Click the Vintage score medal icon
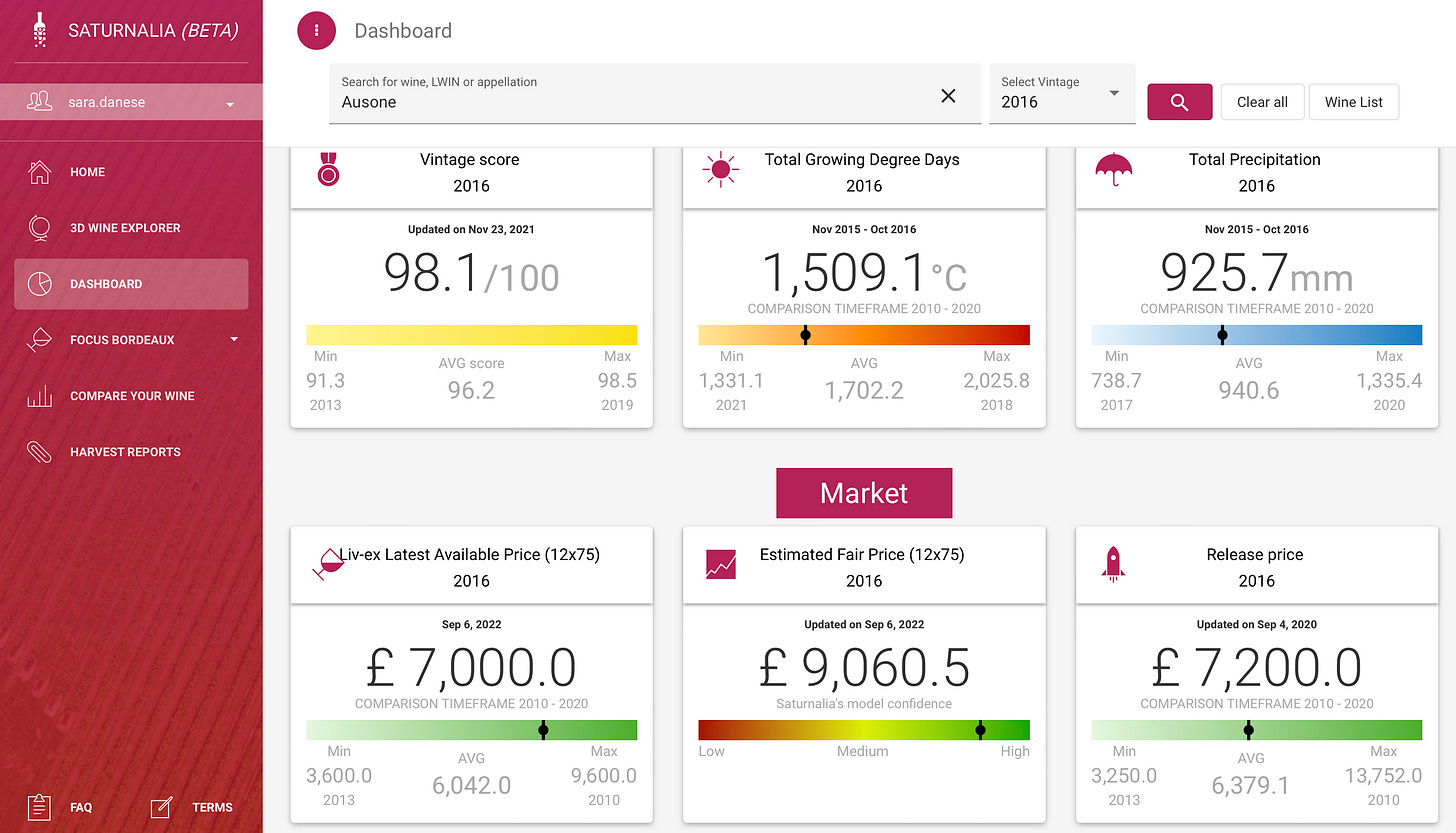 (328, 168)
